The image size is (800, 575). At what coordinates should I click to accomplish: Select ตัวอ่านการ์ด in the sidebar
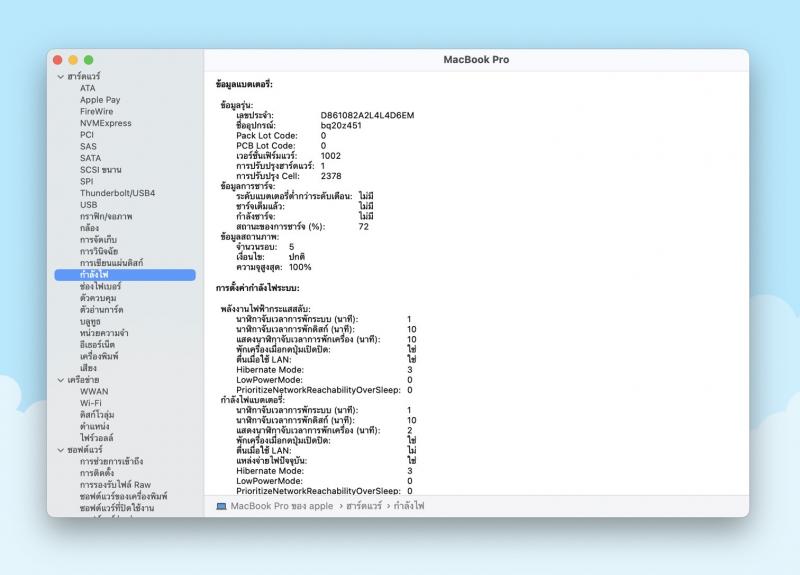click(x=102, y=310)
